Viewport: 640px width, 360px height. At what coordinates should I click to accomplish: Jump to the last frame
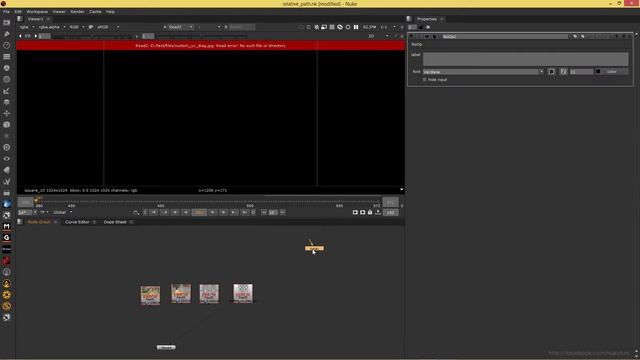pyautogui.click(x=244, y=212)
